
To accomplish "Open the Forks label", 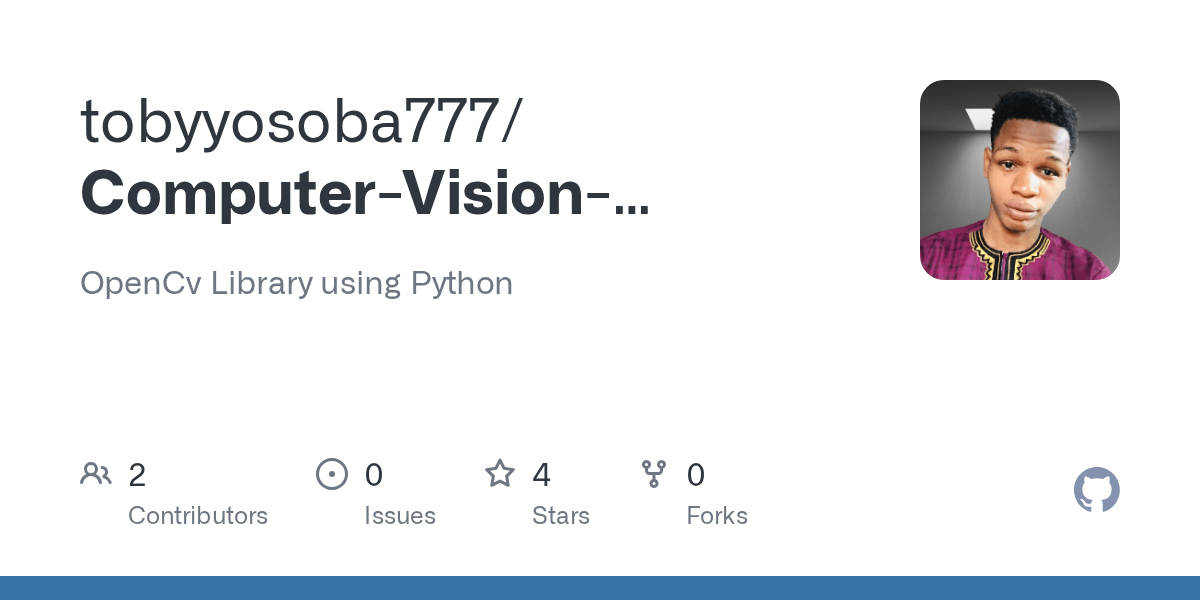I will 717,516.
